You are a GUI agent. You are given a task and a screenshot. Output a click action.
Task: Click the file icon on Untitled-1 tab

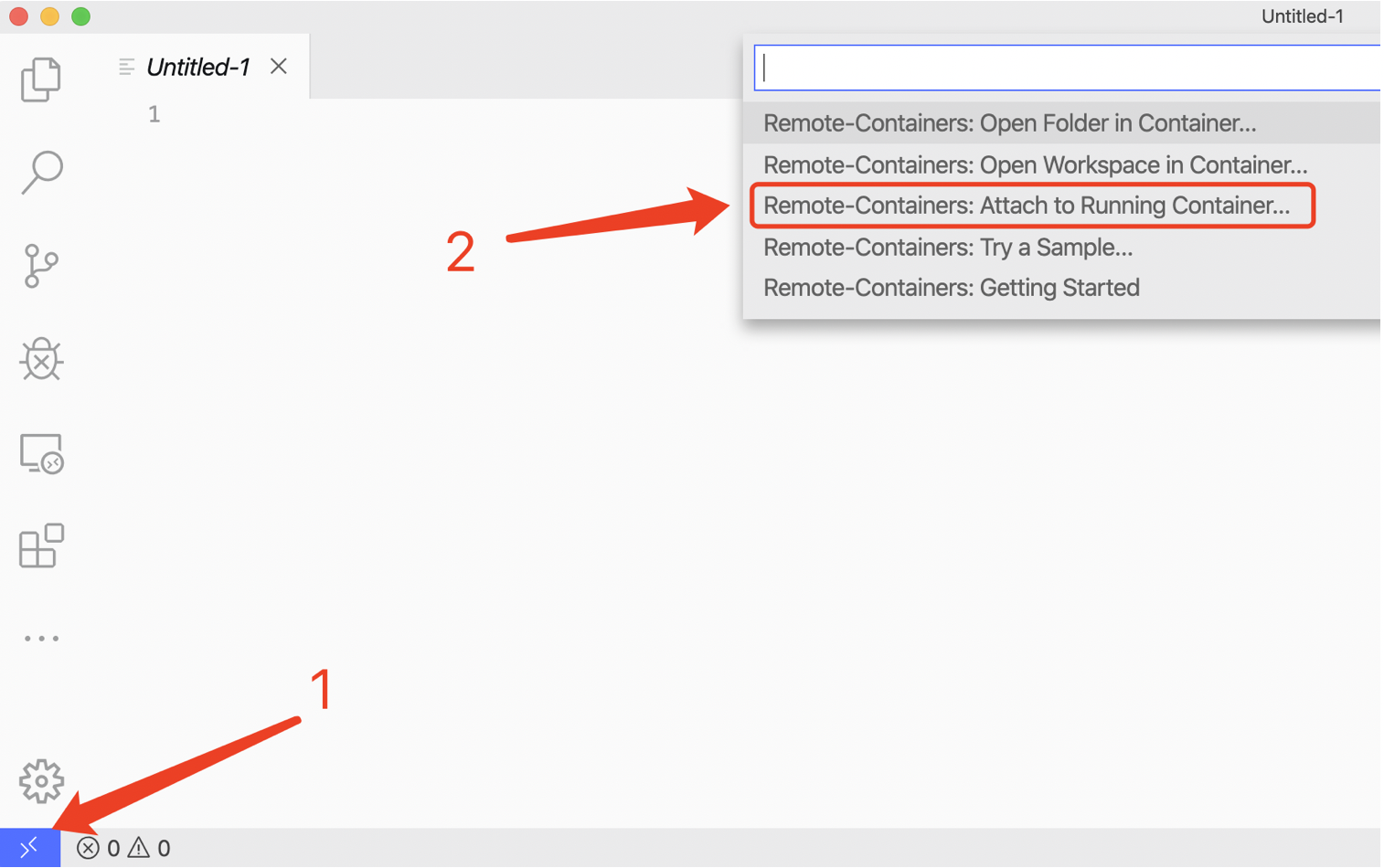[x=126, y=67]
